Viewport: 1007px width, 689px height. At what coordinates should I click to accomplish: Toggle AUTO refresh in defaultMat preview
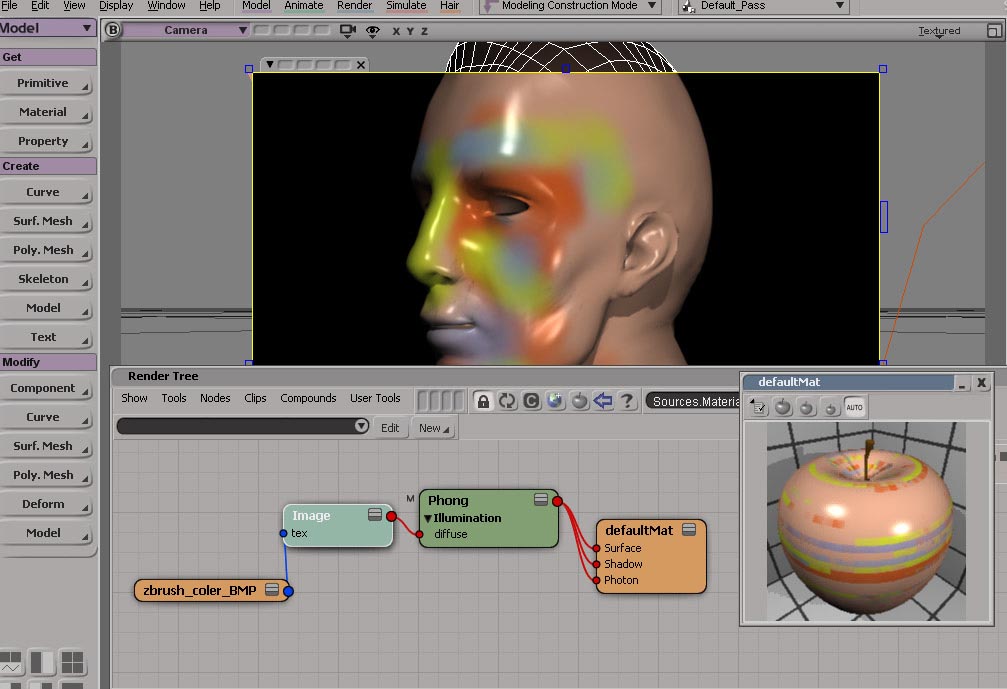[x=854, y=407]
